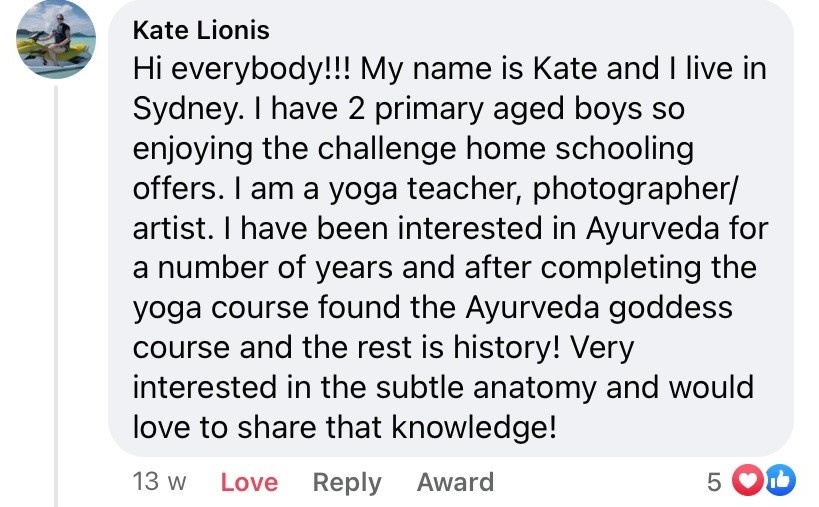Click the Kate Lionis commenter name
Viewport: 819px width, 507px height.
[x=201, y=31]
